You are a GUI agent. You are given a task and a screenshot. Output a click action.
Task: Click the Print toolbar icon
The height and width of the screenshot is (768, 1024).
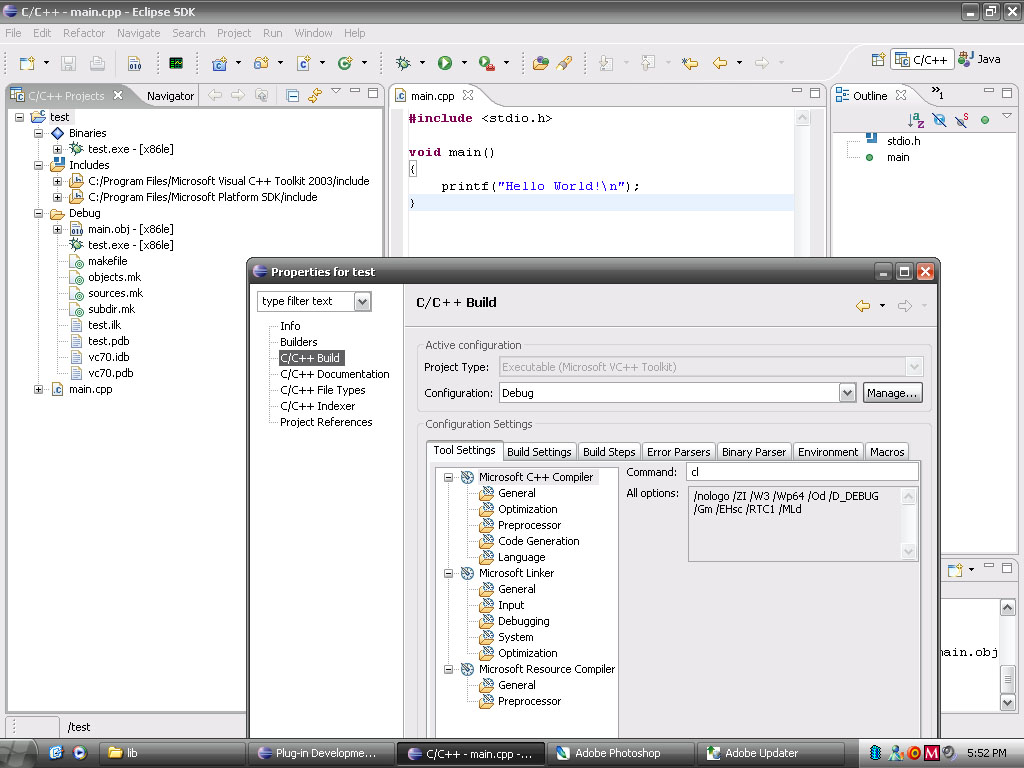click(x=97, y=63)
